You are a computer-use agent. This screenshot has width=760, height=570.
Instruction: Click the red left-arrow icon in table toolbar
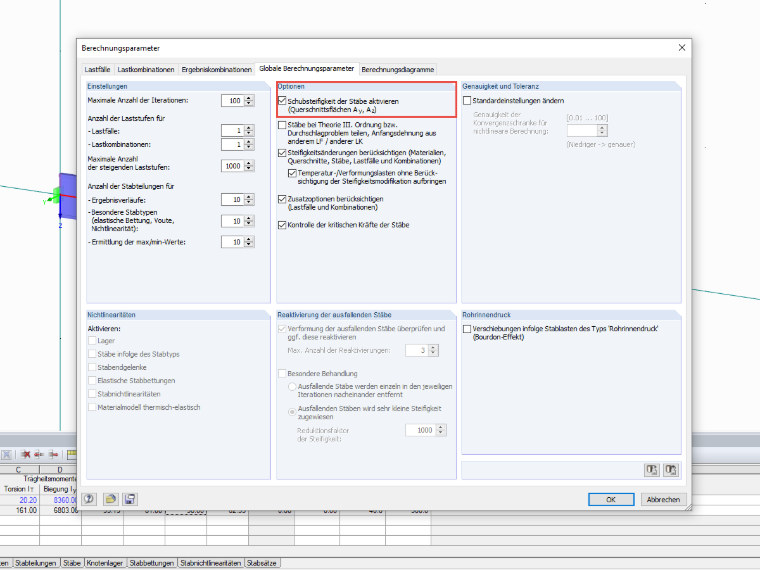tap(39, 454)
